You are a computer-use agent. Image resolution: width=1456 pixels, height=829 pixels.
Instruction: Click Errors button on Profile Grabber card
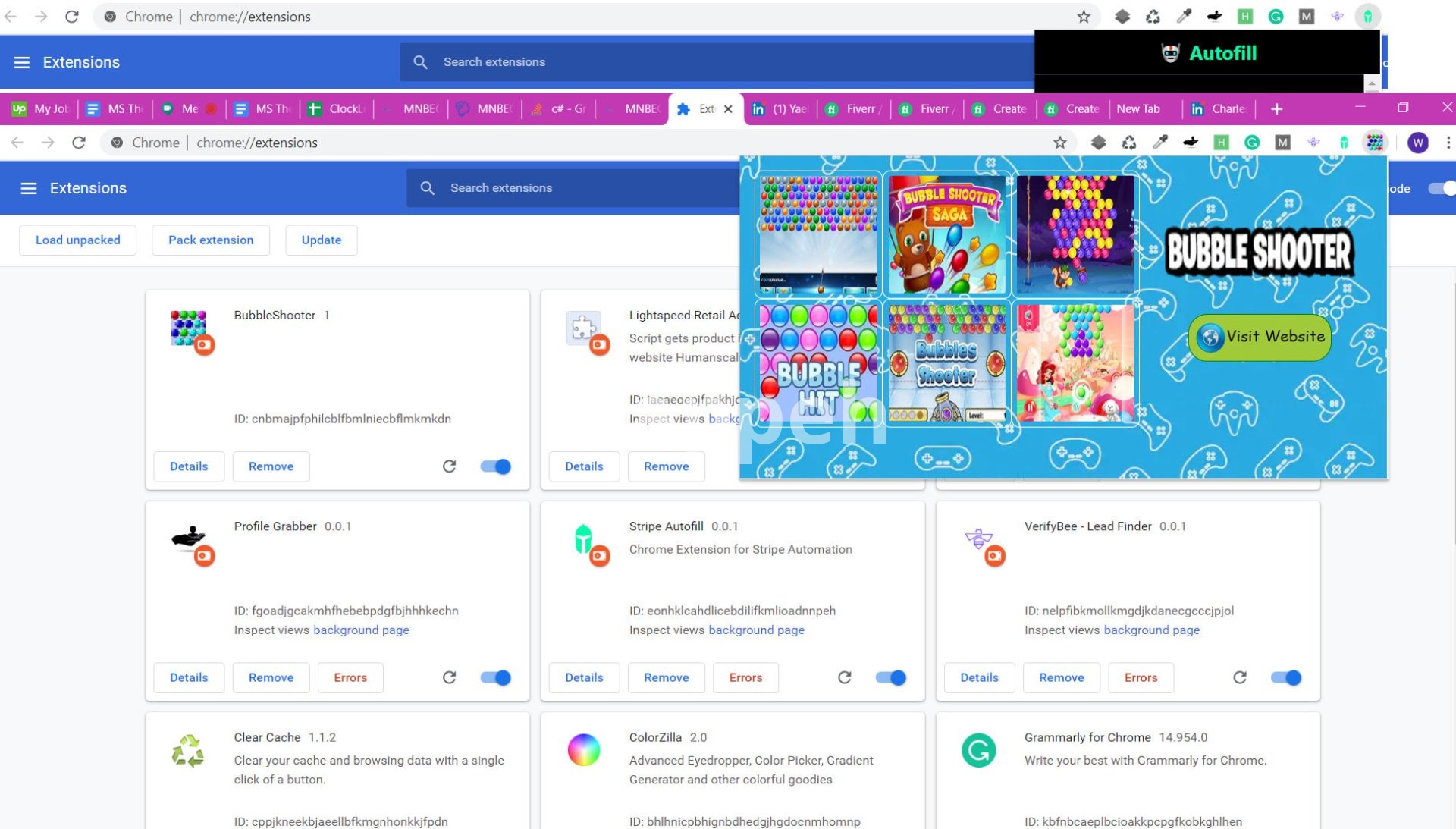(x=350, y=677)
